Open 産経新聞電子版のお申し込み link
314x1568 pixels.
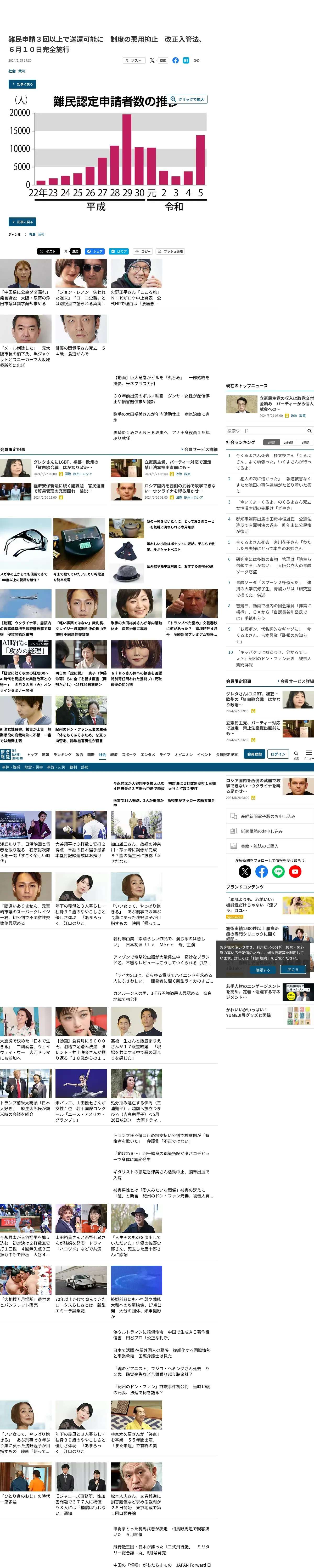pyautogui.click(x=270, y=816)
